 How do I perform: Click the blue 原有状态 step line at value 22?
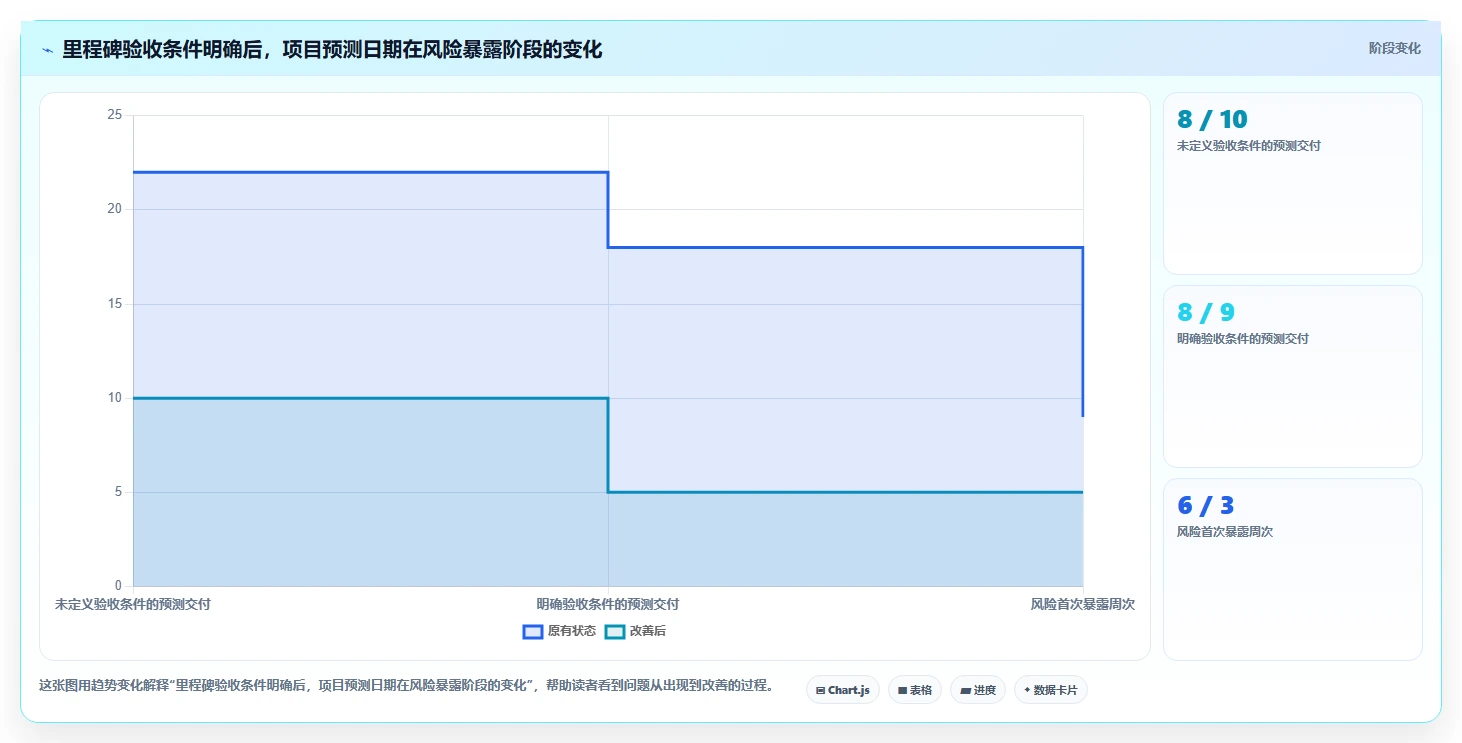(x=370, y=172)
